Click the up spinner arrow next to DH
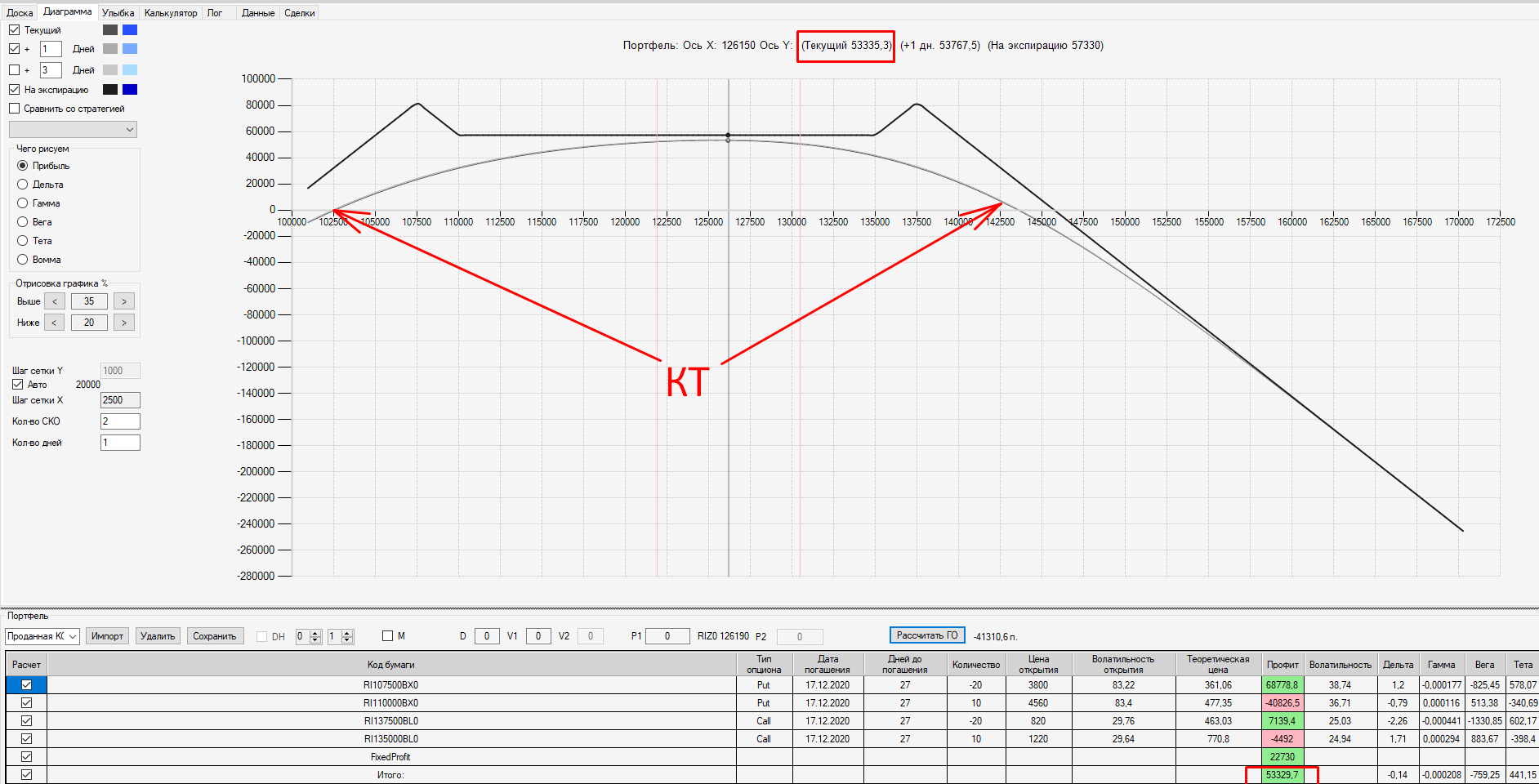The image size is (1539, 784). point(315,633)
